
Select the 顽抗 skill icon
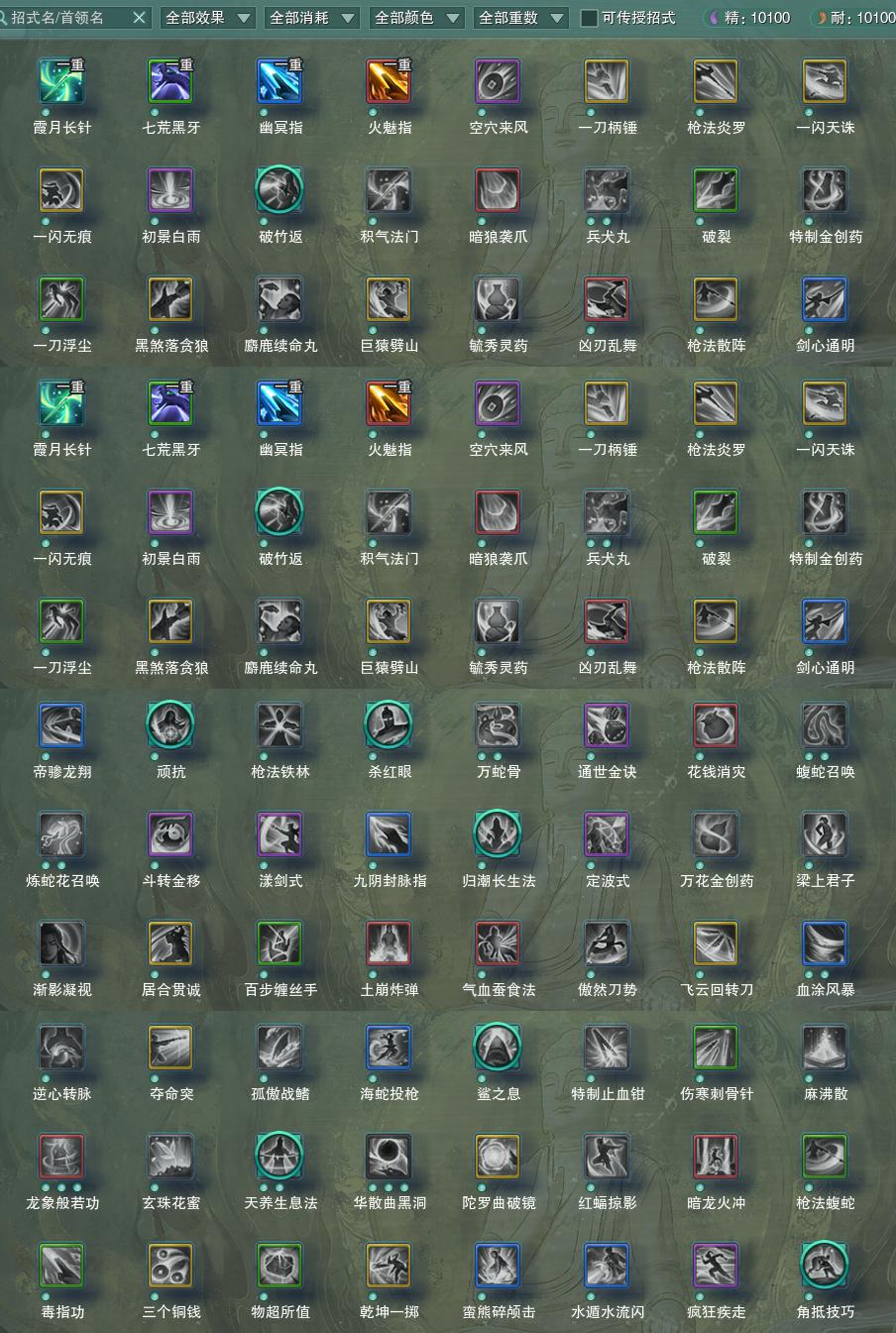coord(171,725)
